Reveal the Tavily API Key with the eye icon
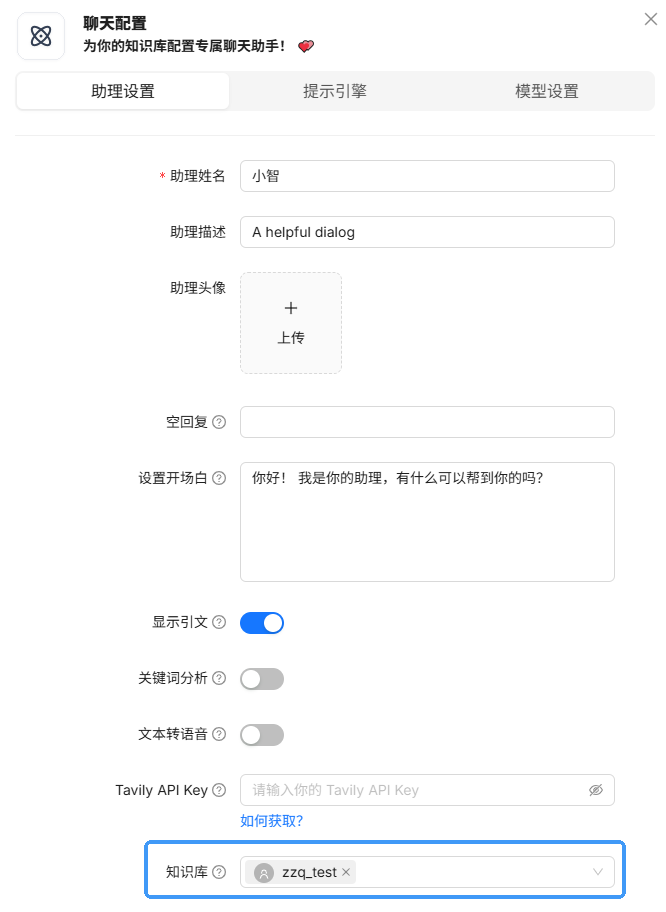The width and height of the screenshot is (666, 912). pos(596,790)
